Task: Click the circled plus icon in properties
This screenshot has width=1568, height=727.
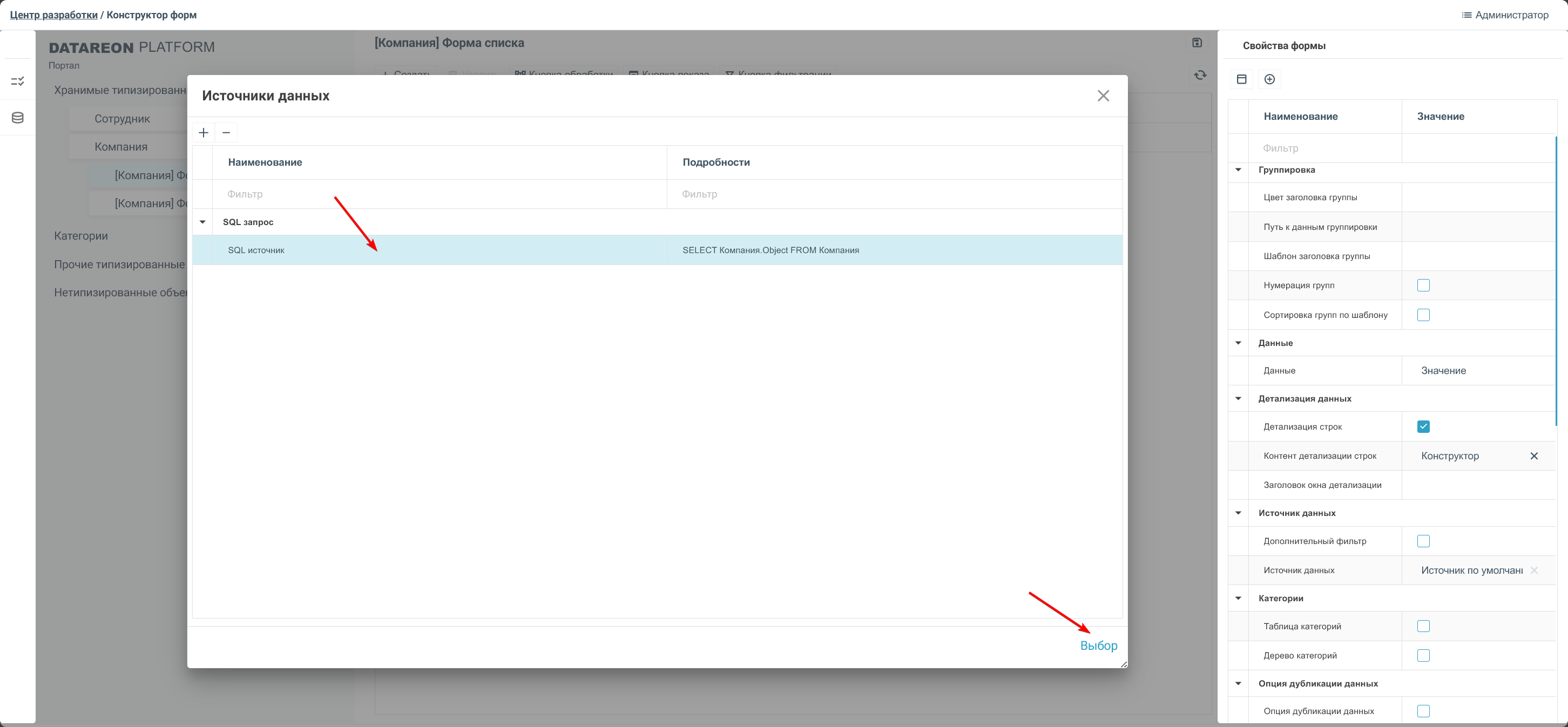Action: (1269, 79)
